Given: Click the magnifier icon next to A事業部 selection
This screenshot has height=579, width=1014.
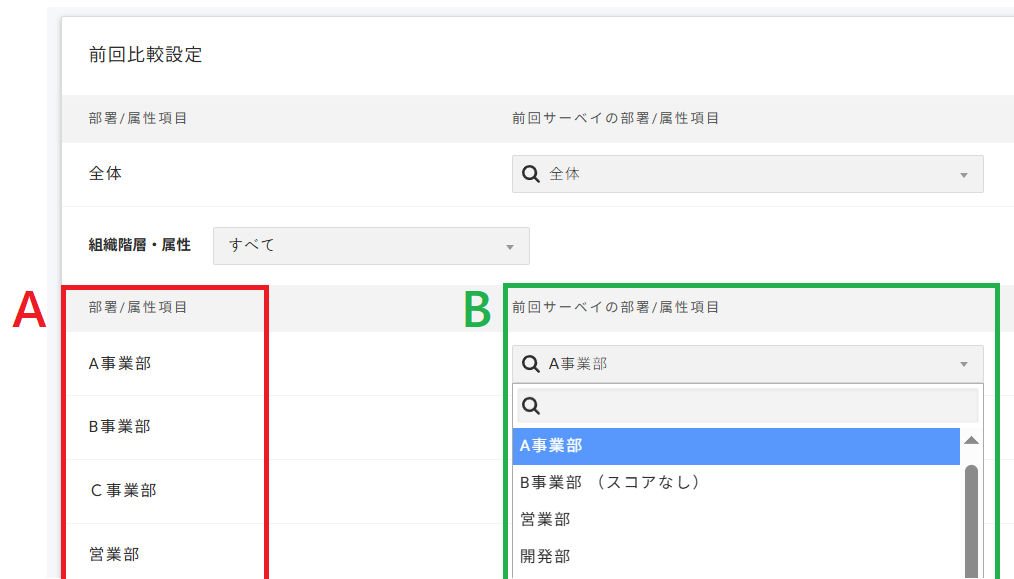Looking at the screenshot, I should [x=531, y=363].
